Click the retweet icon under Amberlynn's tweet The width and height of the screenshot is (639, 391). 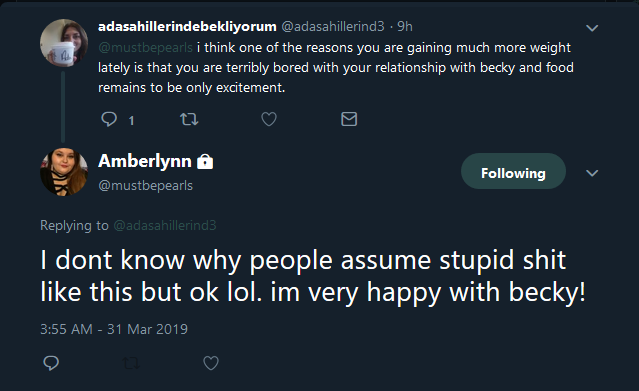[x=131, y=363]
